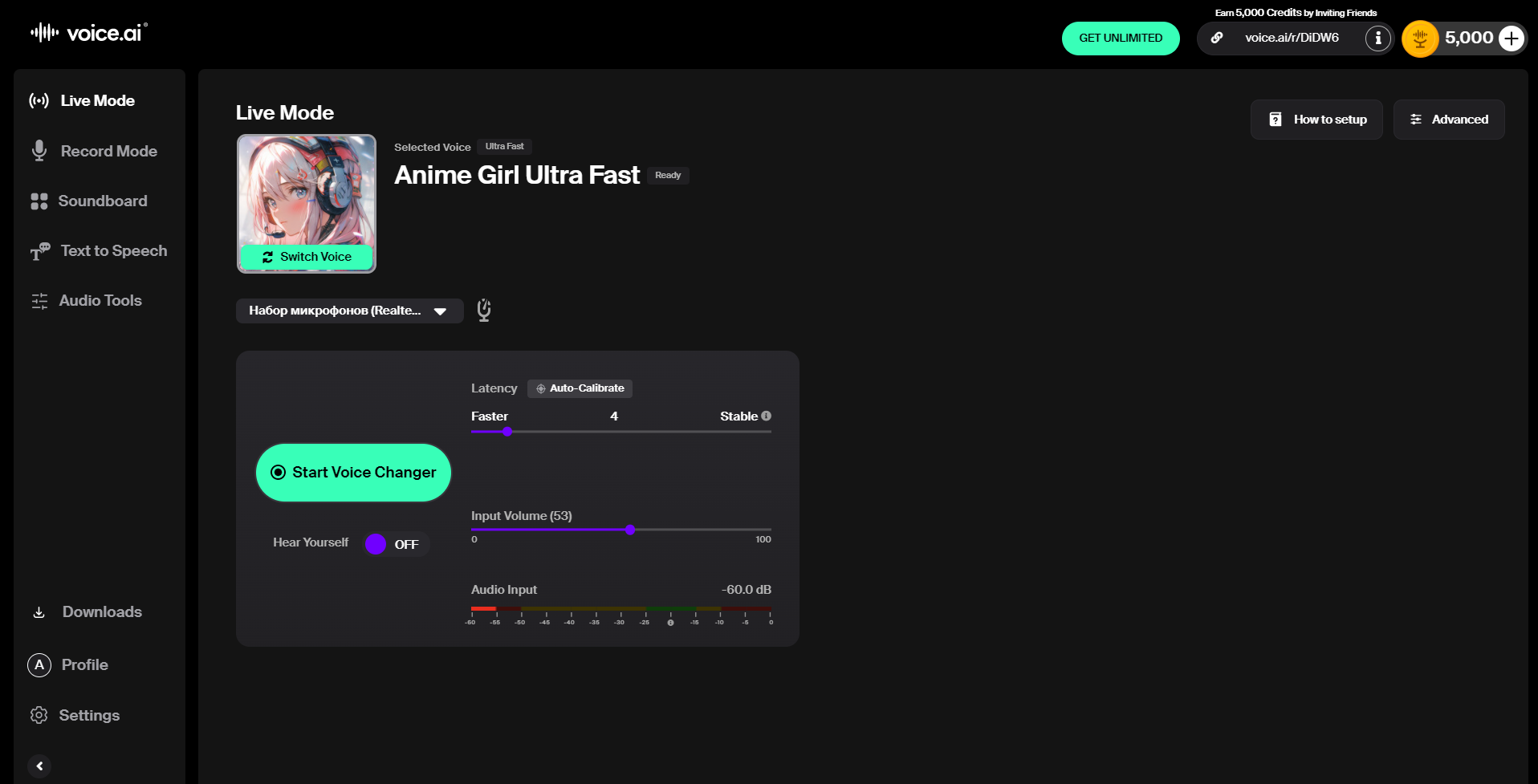Open the Soundboard section

click(x=88, y=201)
